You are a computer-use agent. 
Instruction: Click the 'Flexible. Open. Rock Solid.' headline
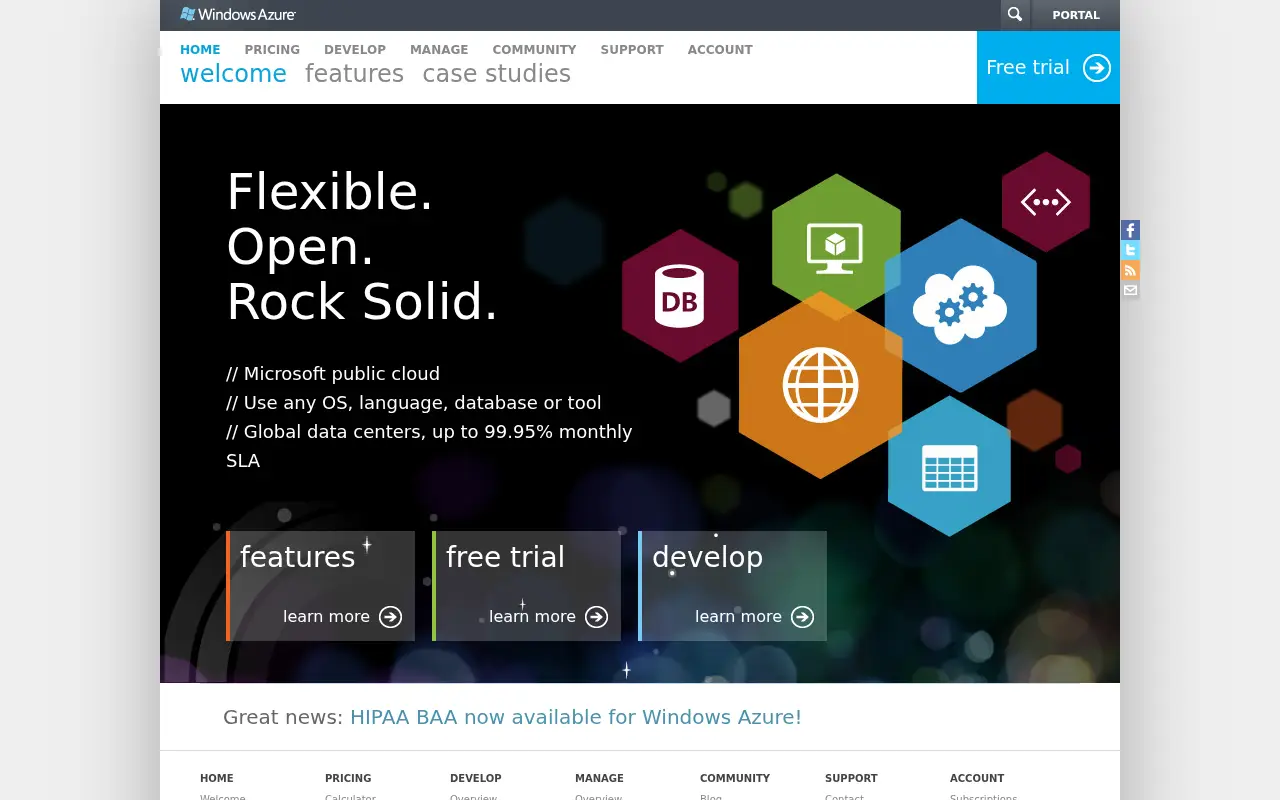(x=362, y=247)
